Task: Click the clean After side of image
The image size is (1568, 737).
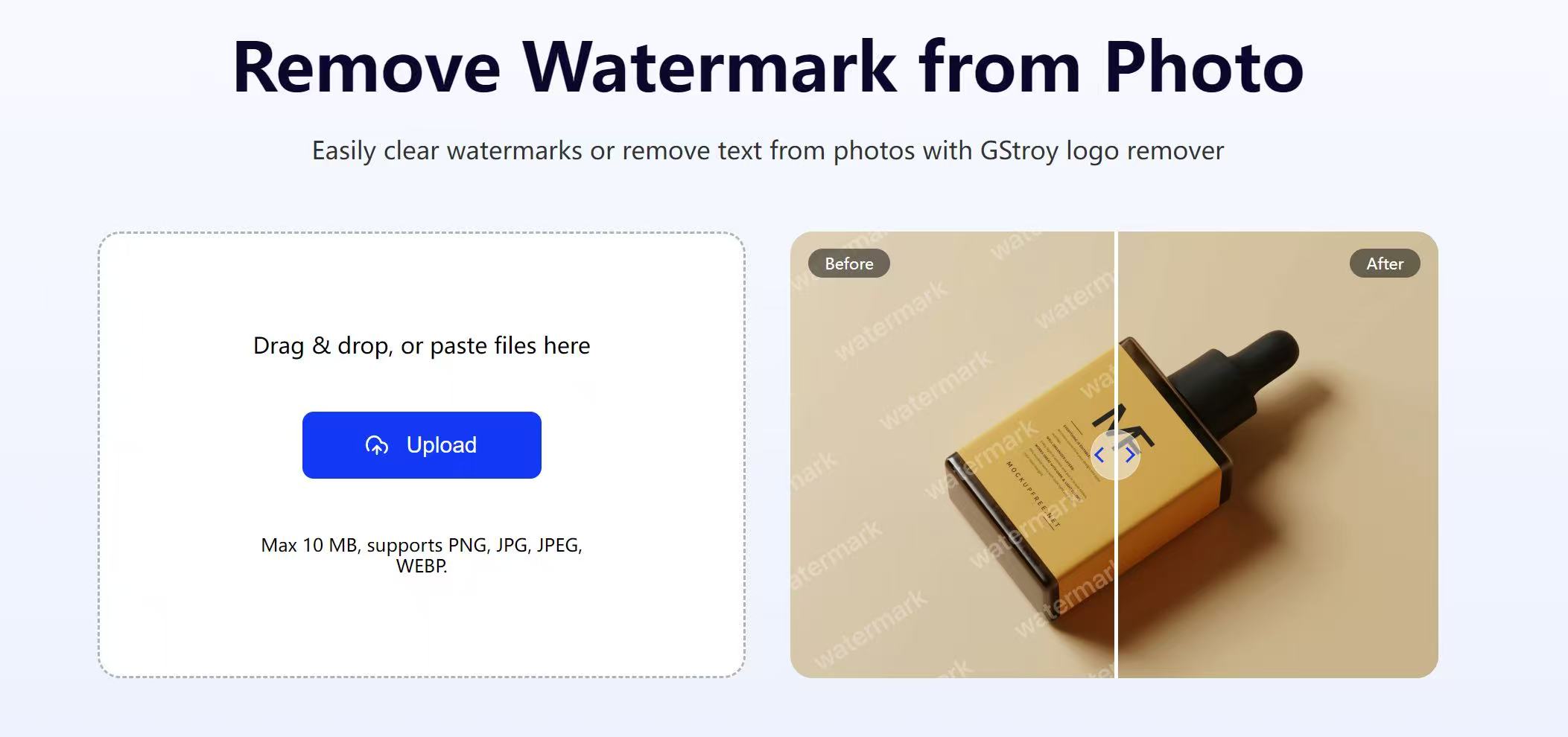Action: (1278, 455)
